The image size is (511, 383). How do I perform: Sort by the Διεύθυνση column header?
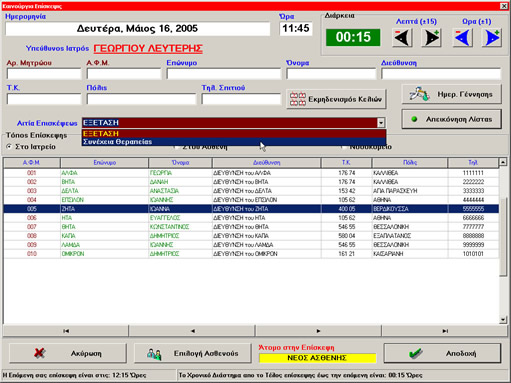267,163
